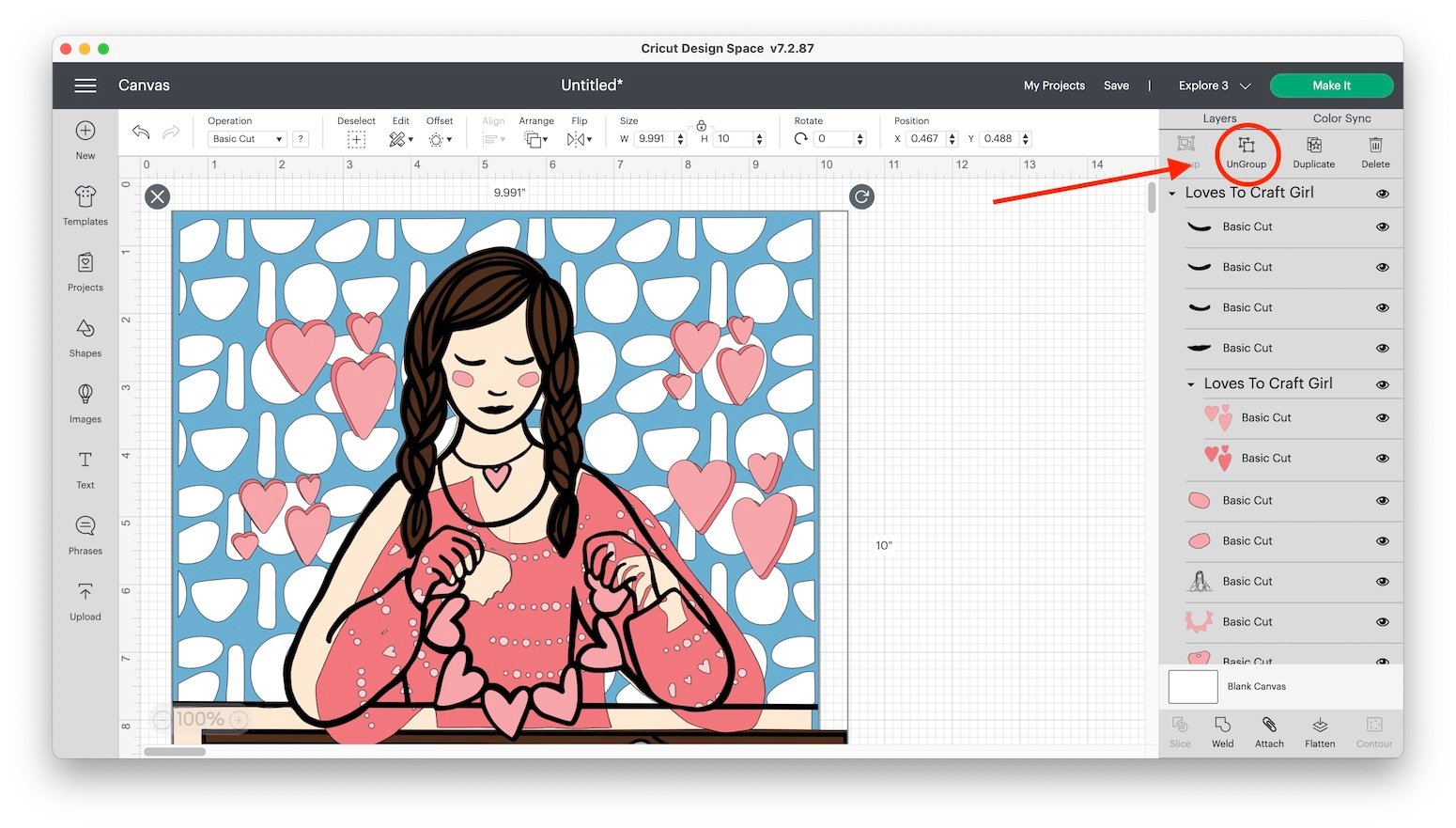Click the Slice tool
The height and width of the screenshot is (828, 1456).
1180,731
